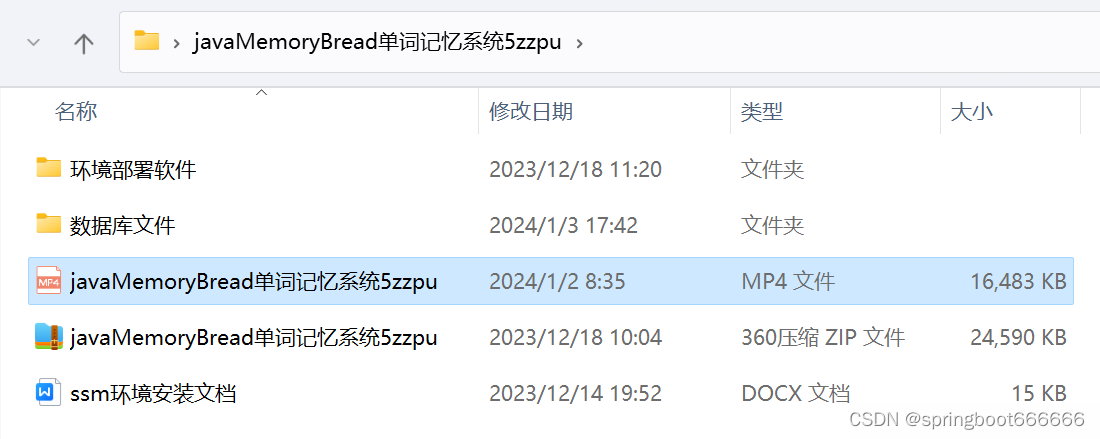Sort by 修改日期 column header
This screenshot has width=1100, height=439.
click(531, 112)
